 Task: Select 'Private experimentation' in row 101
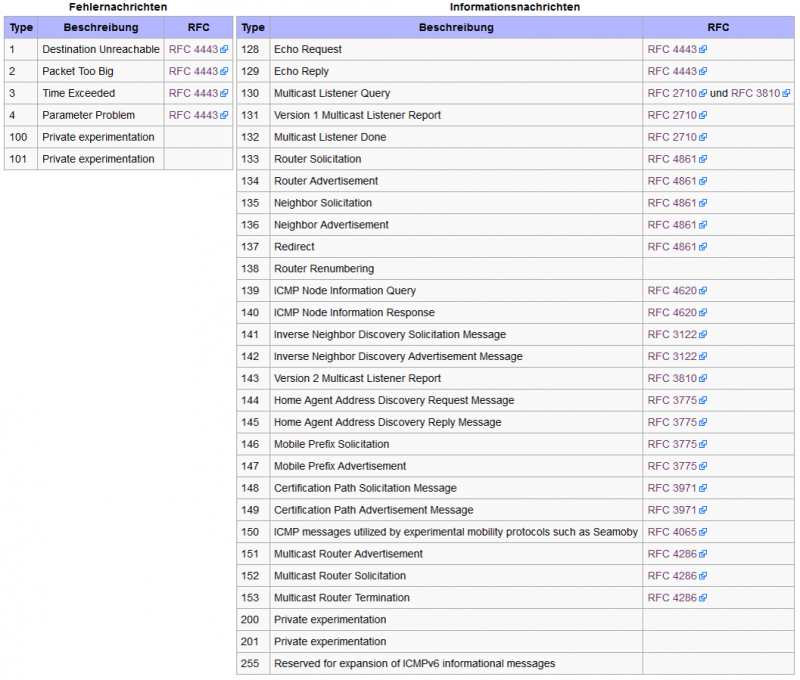(101, 159)
